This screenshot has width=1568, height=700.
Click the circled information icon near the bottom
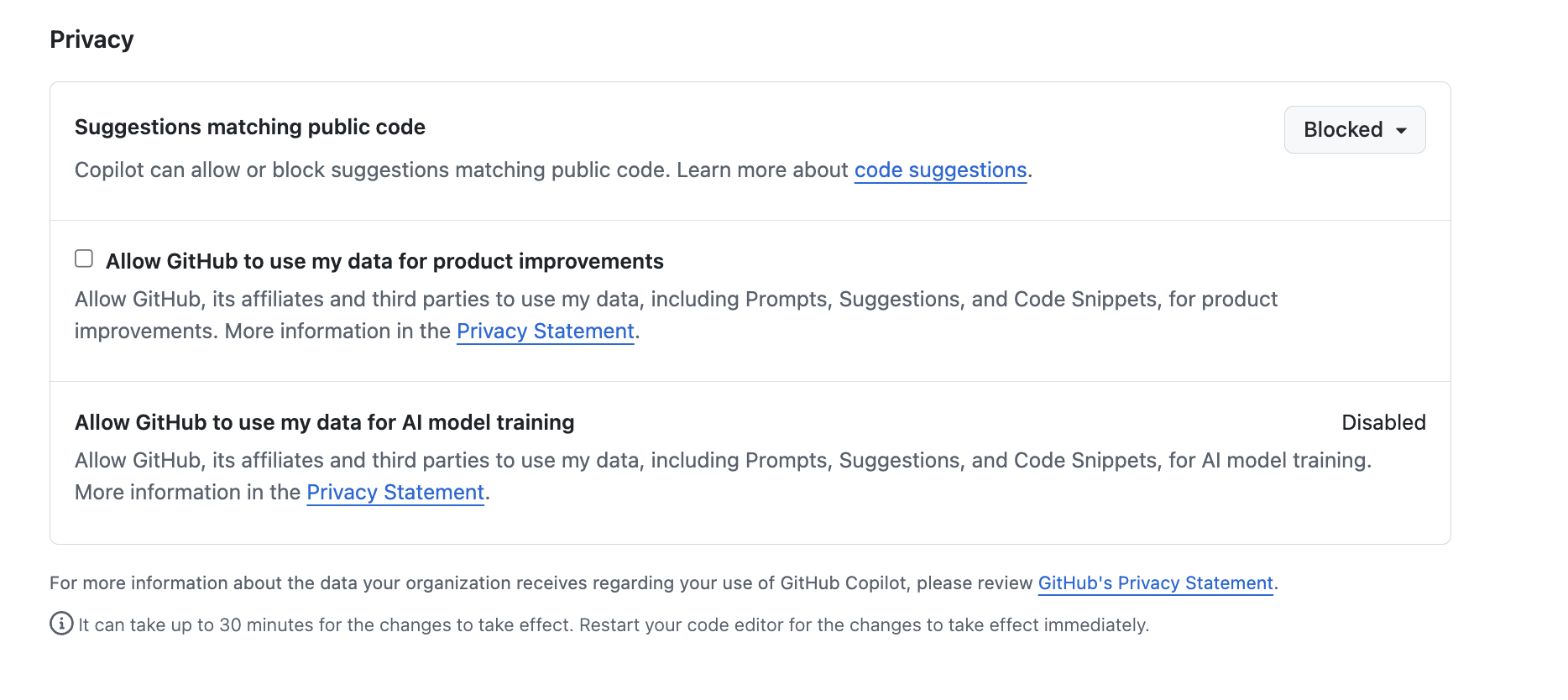coord(60,624)
